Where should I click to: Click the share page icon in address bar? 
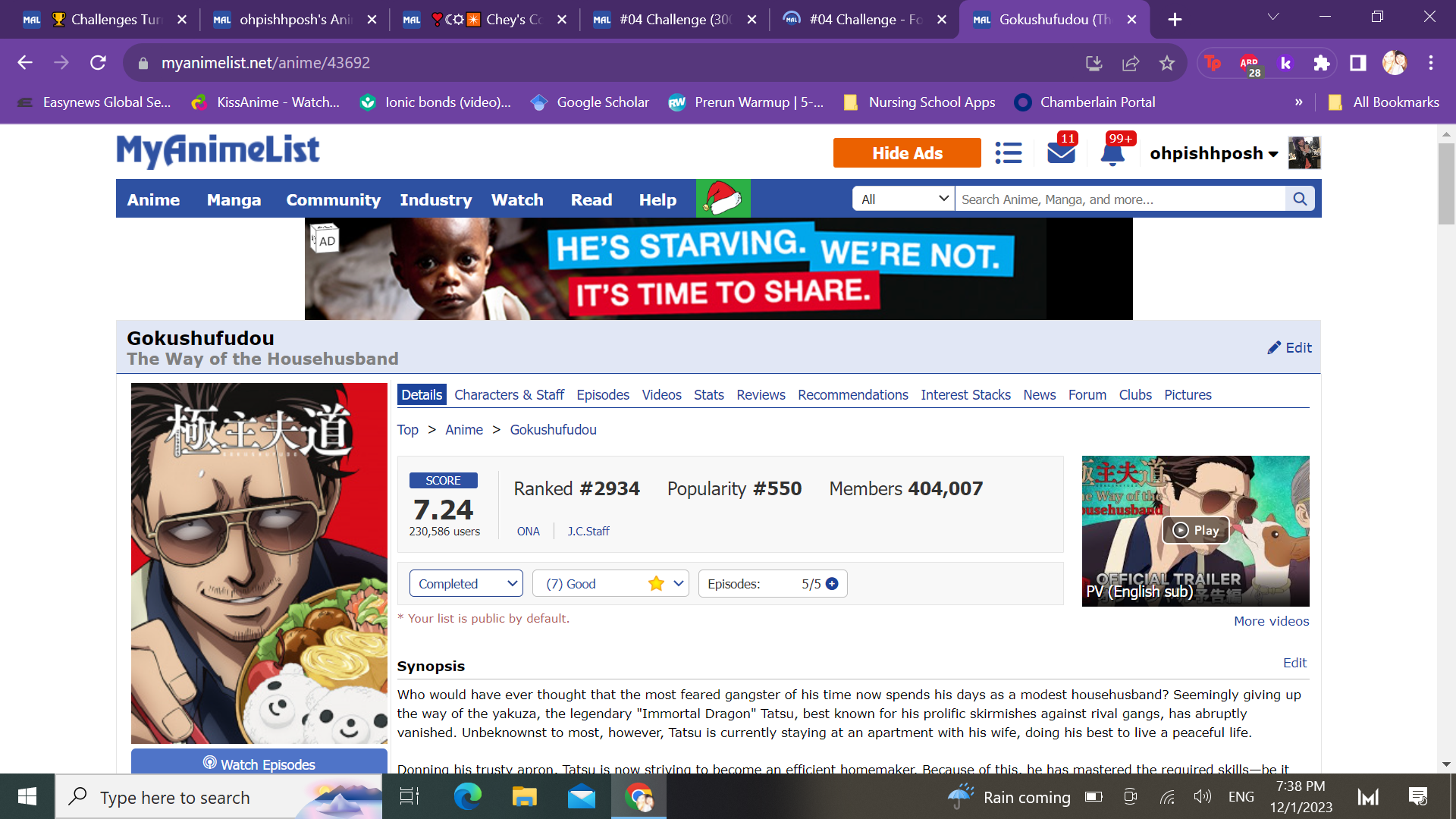[x=1131, y=63]
